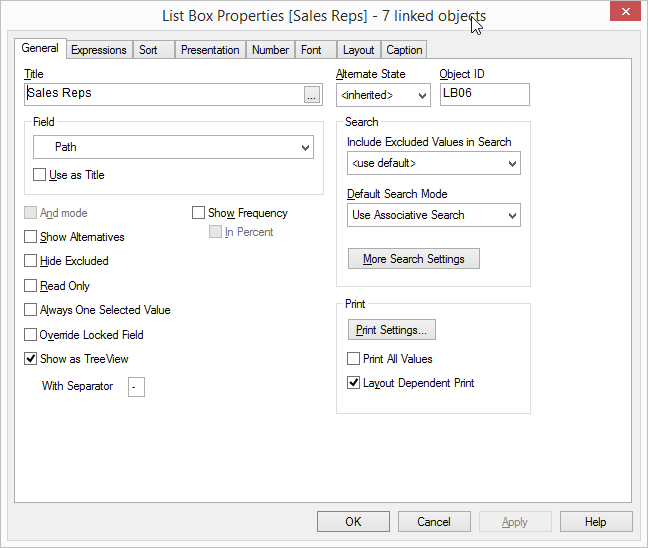Click the With Separator text box
This screenshot has height=548, width=648.
(x=136, y=387)
